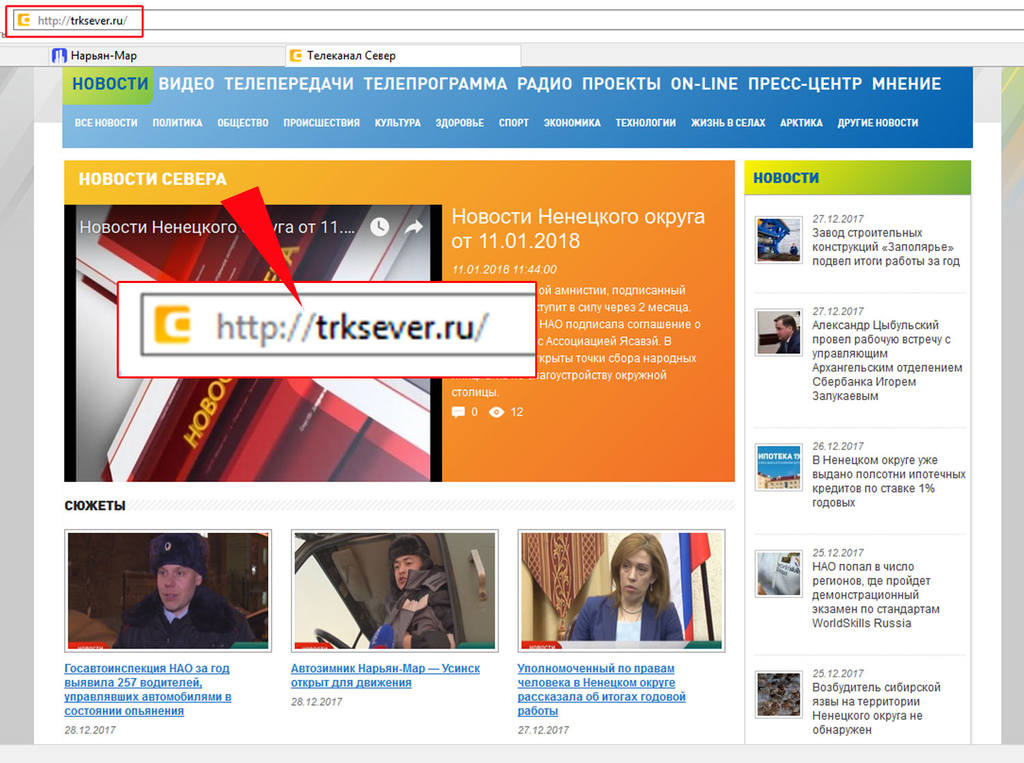Click the НОВОСТИ СЕВЕРА block heading
The width and height of the screenshot is (1024, 763).
tap(152, 179)
